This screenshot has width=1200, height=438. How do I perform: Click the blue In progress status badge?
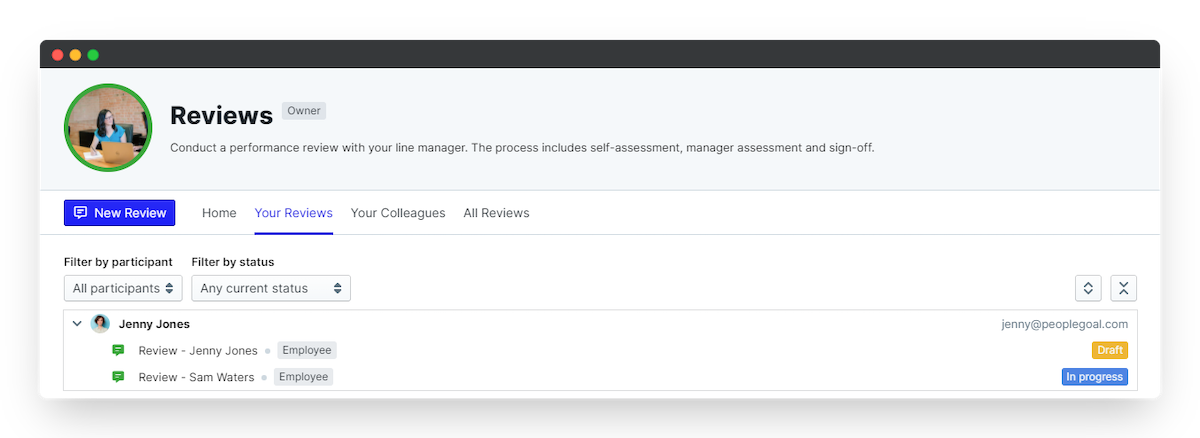pyautogui.click(x=1095, y=377)
